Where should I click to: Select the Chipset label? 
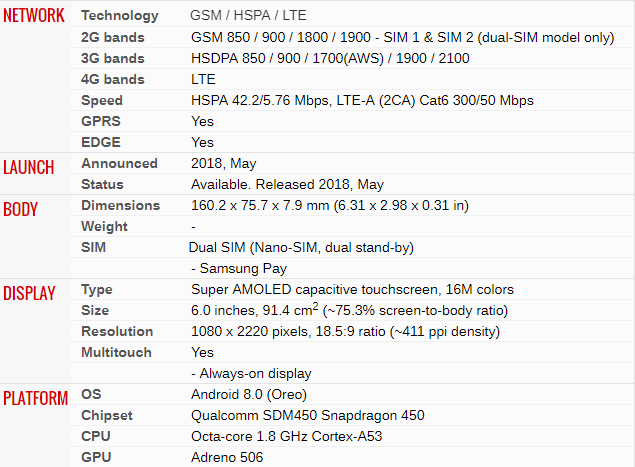click(x=107, y=415)
